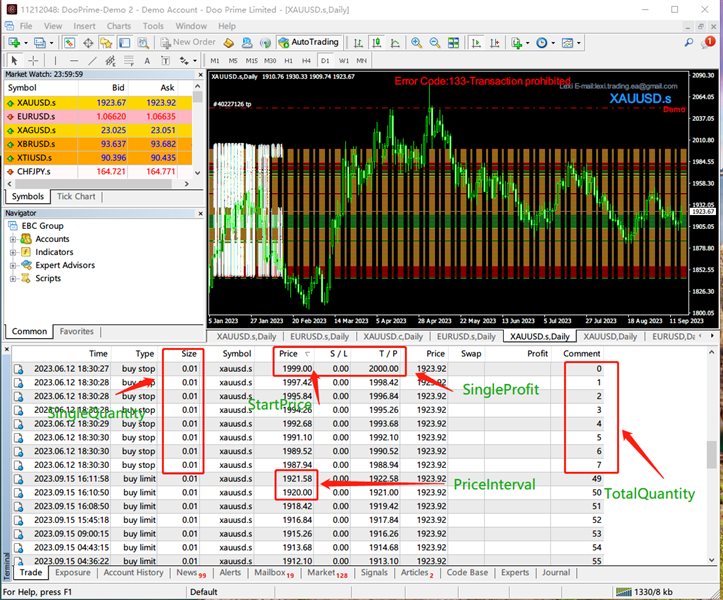
Task: Select the Text Label tool
Action: coord(165,60)
